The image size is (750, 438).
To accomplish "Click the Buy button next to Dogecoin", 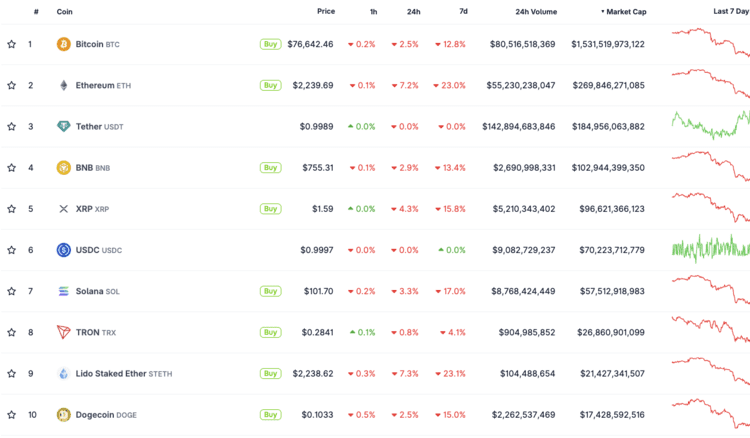I will (270, 414).
